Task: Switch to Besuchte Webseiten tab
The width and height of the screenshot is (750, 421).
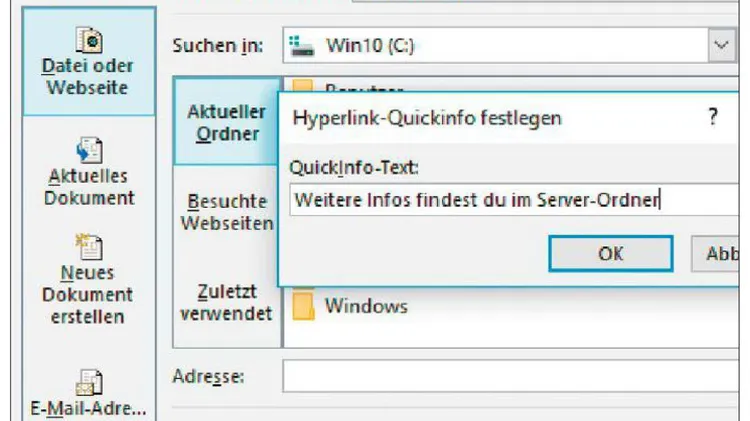Action: pos(227,212)
